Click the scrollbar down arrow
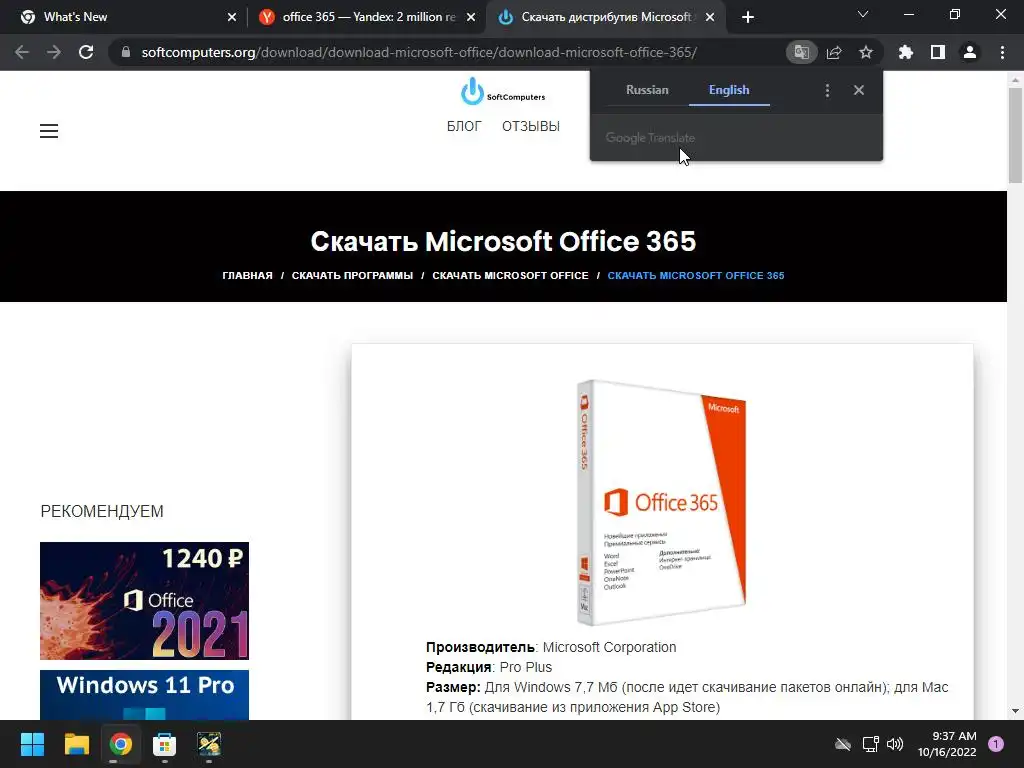 pyautogui.click(x=1015, y=711)
